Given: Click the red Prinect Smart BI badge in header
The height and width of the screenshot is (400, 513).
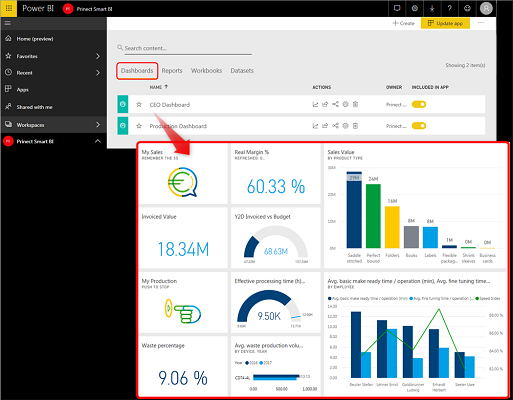Looking at the screenshot, I should [68, 9].
